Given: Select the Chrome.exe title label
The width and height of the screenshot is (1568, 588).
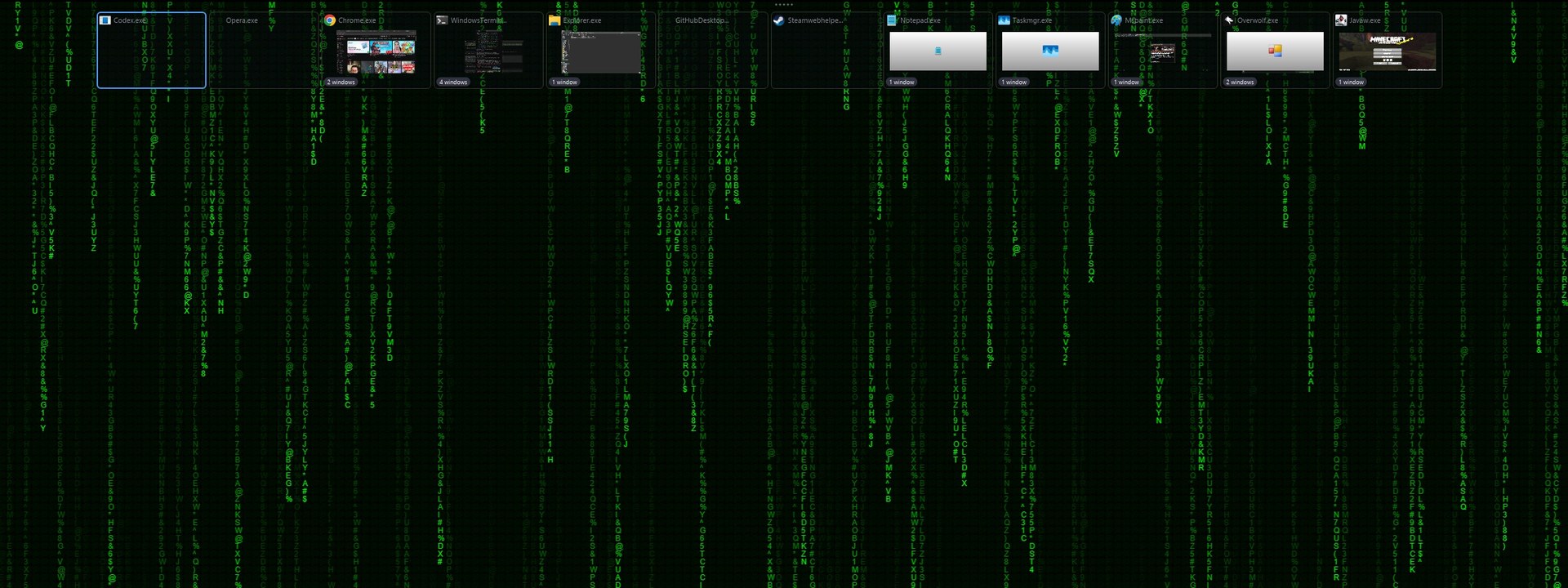Looking at the screenshot, I should point(357,20).
